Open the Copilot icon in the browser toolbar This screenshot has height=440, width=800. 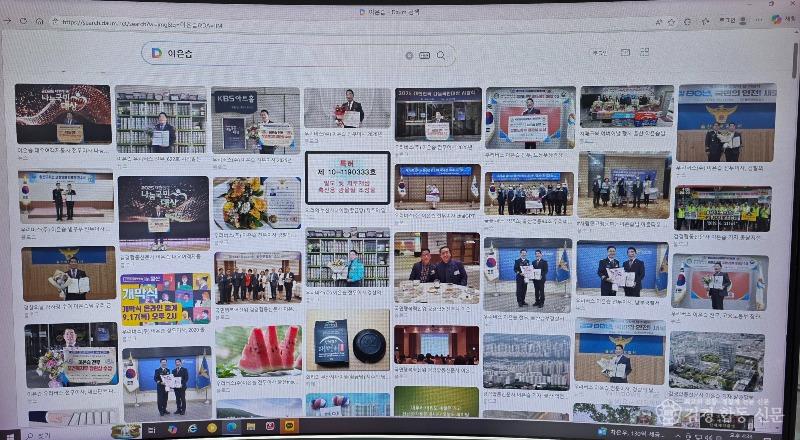[x=778, y=21]
